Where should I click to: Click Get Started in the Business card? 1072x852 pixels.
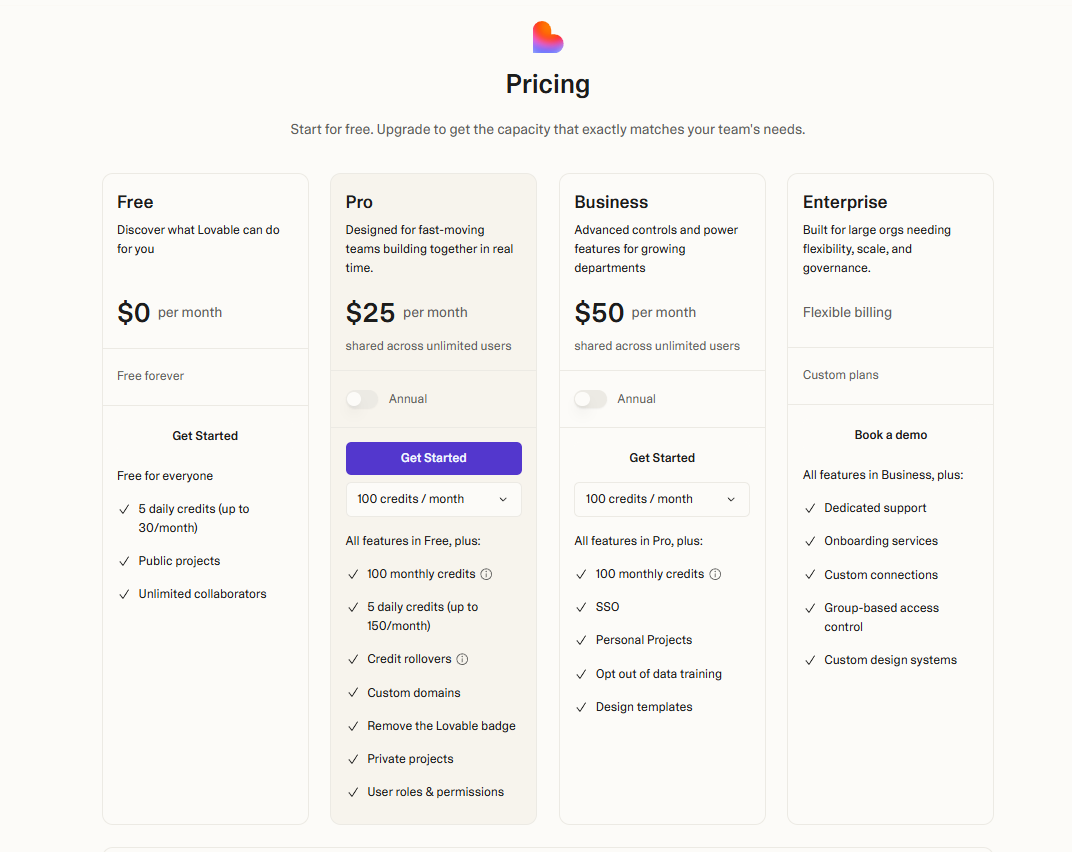661,457
